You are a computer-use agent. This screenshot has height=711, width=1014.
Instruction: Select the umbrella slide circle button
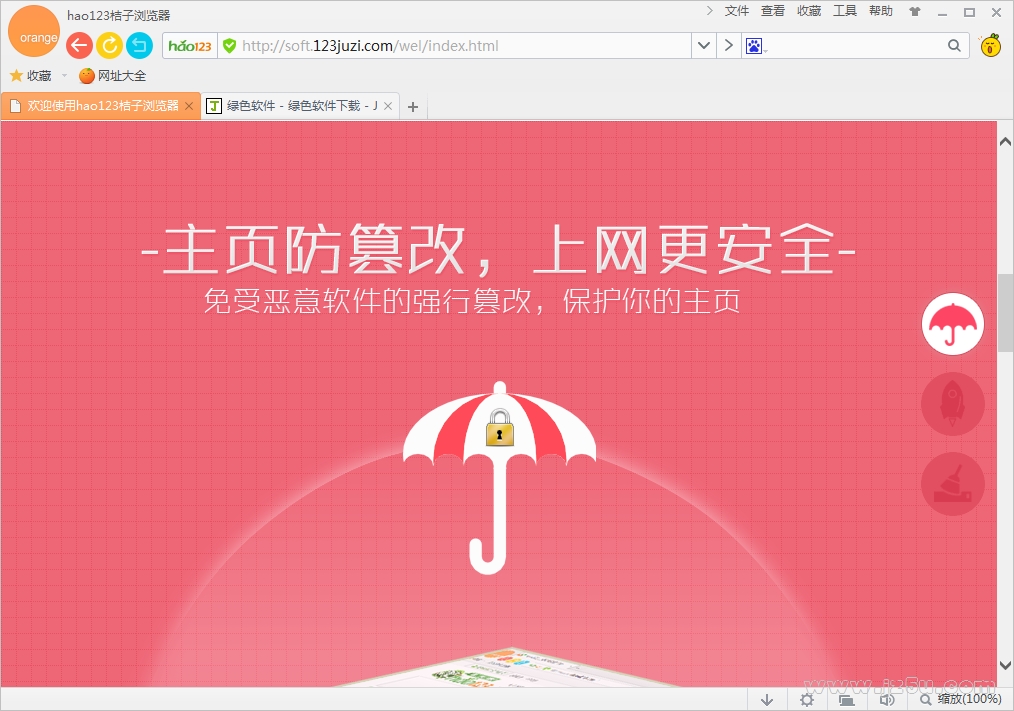tap(953, 323)
